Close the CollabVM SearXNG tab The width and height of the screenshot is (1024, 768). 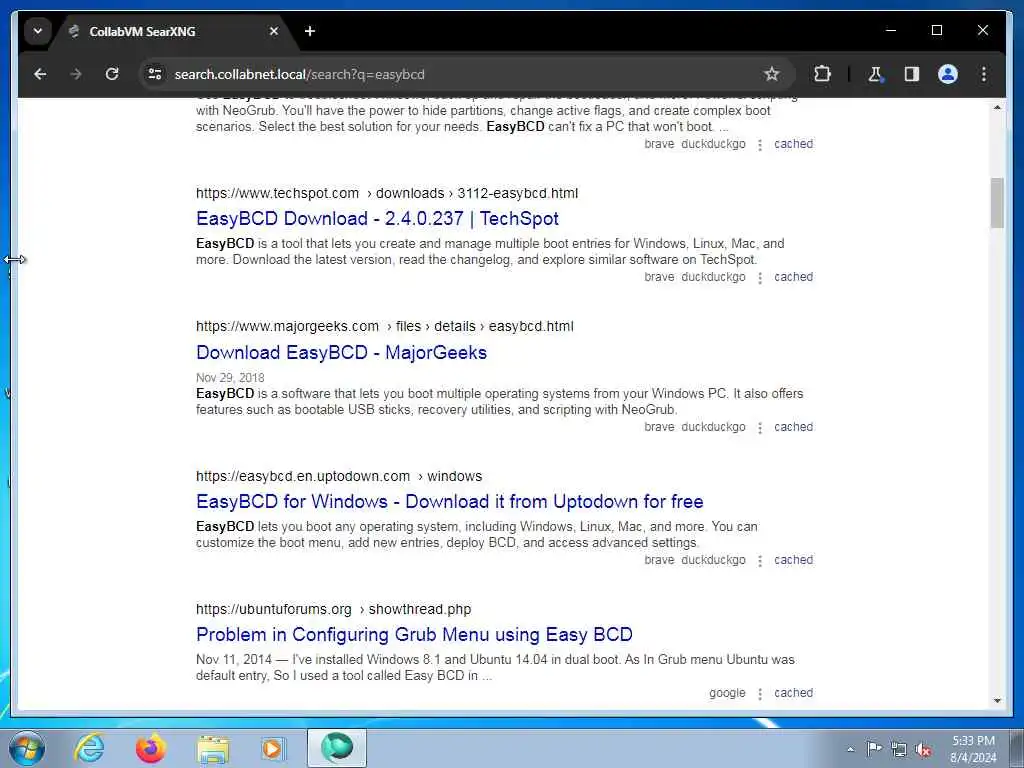274,31
